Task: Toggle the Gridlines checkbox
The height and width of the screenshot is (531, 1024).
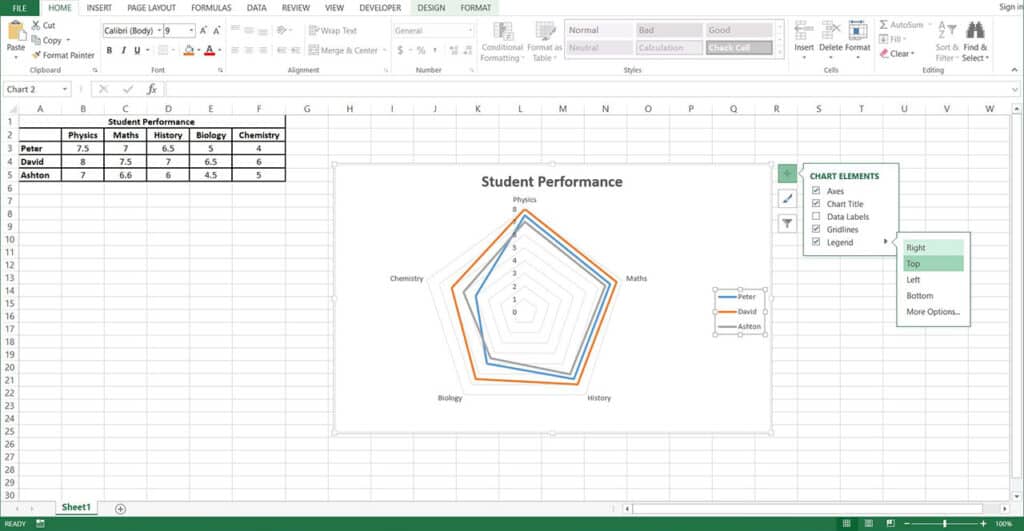Action: click(x=817, y=230)
